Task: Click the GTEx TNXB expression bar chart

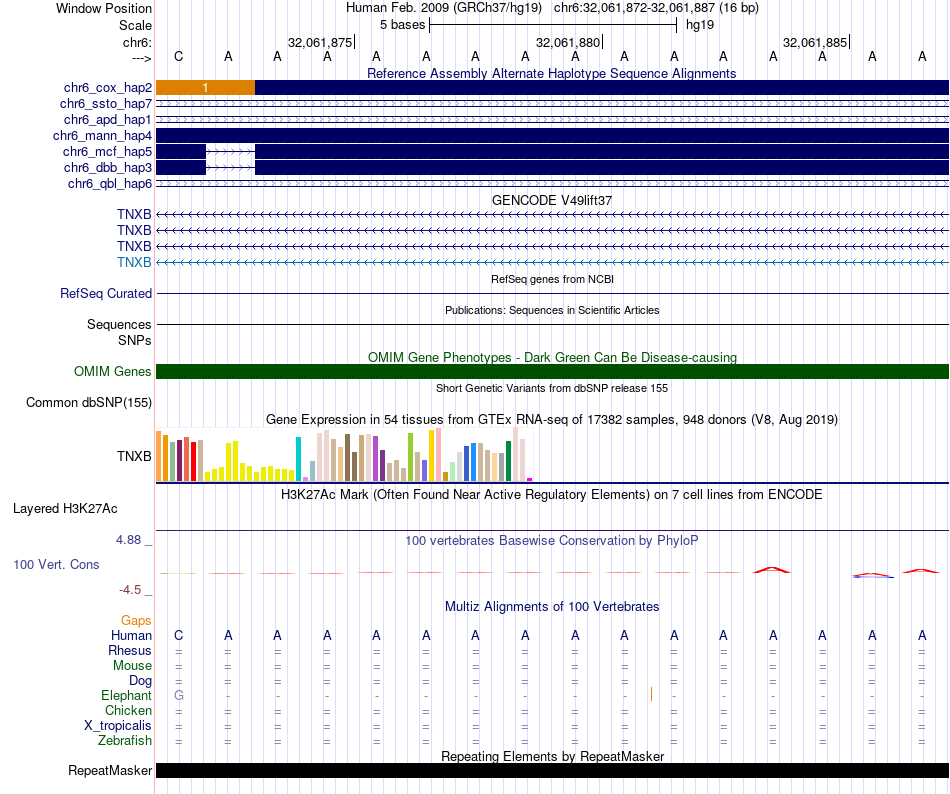Action: [344, 455]
